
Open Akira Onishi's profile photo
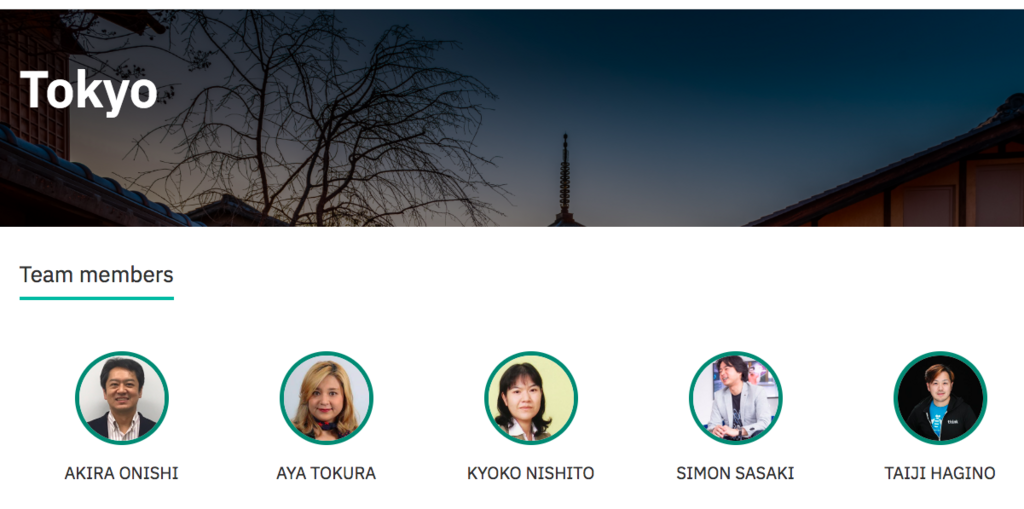click(x=122, y=398)
